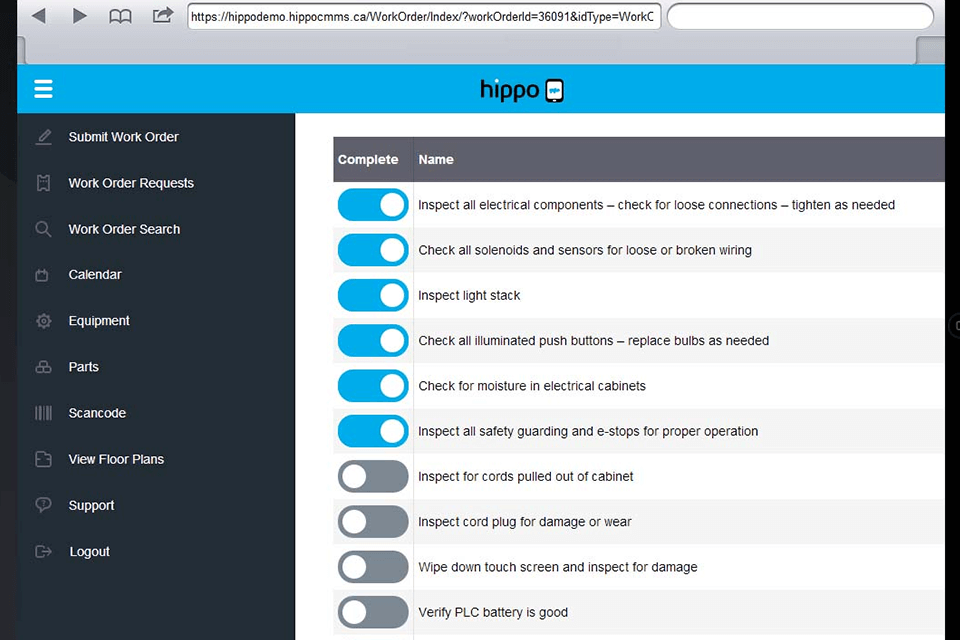
Task: Enable the Verify PLC battery is good toggle
Action: pyautogui.click(x=372, y=612)
